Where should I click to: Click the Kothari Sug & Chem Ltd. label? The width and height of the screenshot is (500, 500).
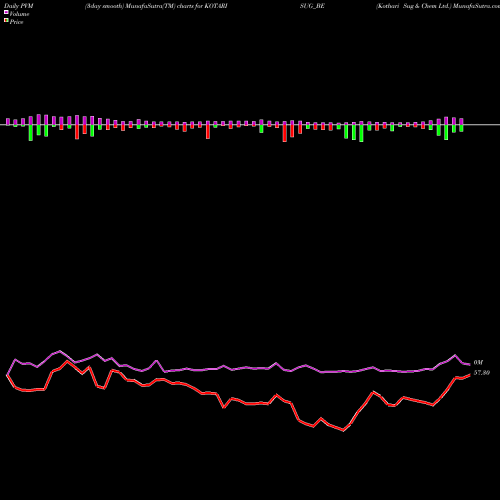(x=413, y=6)
